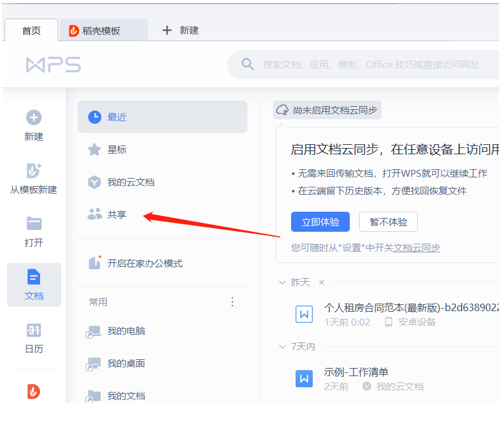This screenshot has width=501, height=423.
Task: Click the 新建 plus icon in sidebar
Action: pyautogui.click(x=34, y=117)
